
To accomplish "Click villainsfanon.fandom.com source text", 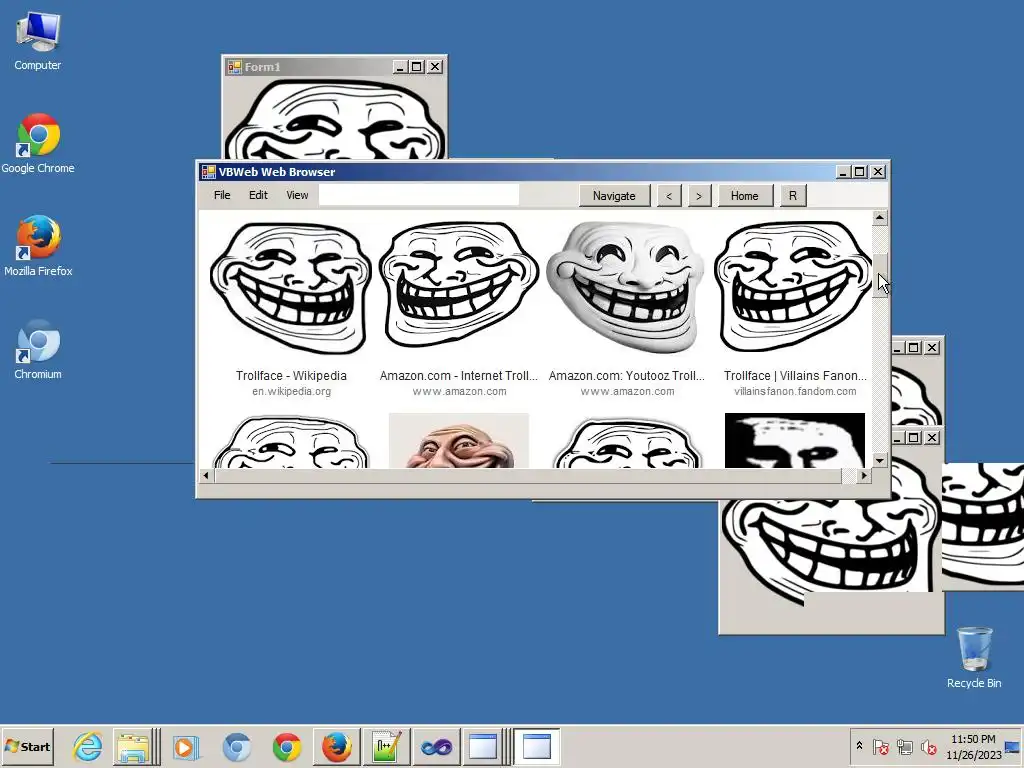I will pyautogui.click(x=795, y=391).
